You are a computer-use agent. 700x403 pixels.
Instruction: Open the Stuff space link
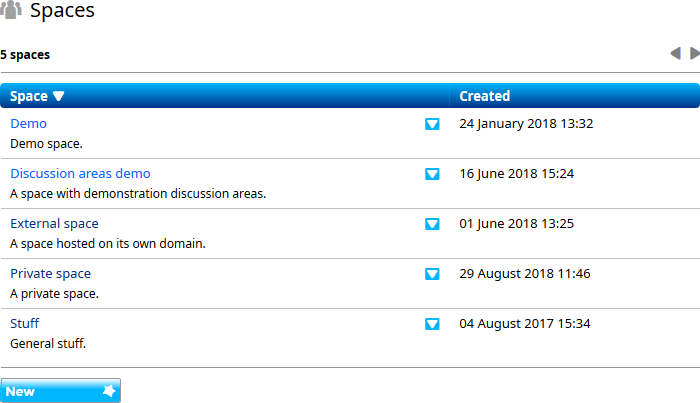[x=25, y=324]
